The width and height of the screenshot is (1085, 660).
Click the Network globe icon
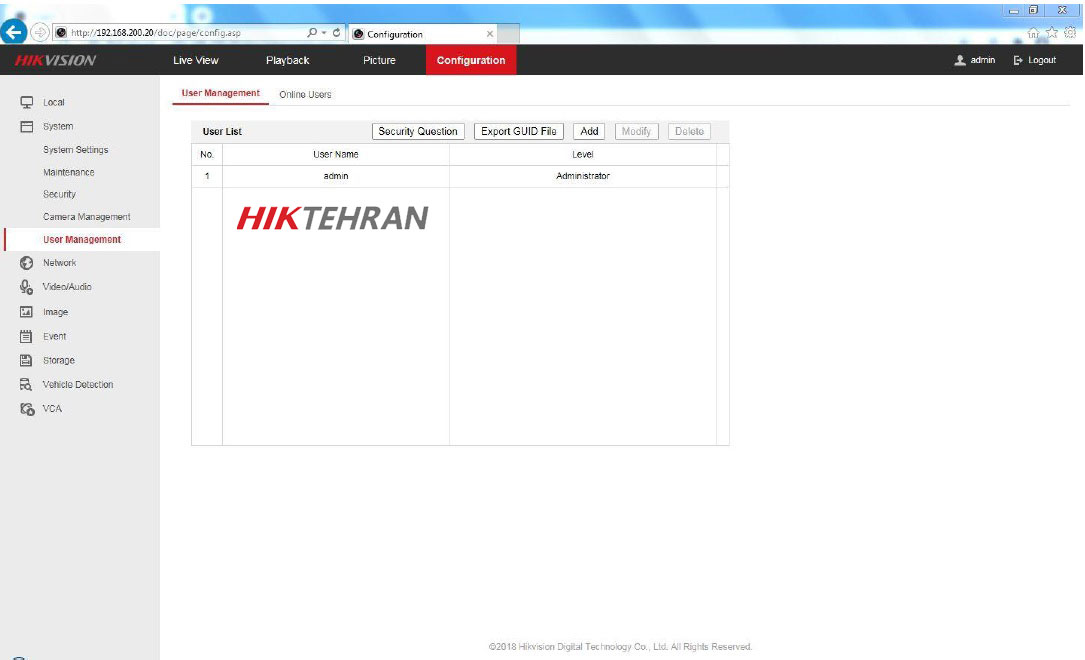pos(26,263)
